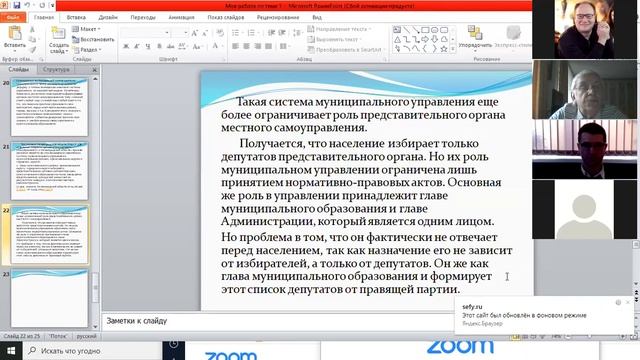Open the Анимация ribbon tab
The height and width of the screenshot is (360, 640).
(181, 17)
